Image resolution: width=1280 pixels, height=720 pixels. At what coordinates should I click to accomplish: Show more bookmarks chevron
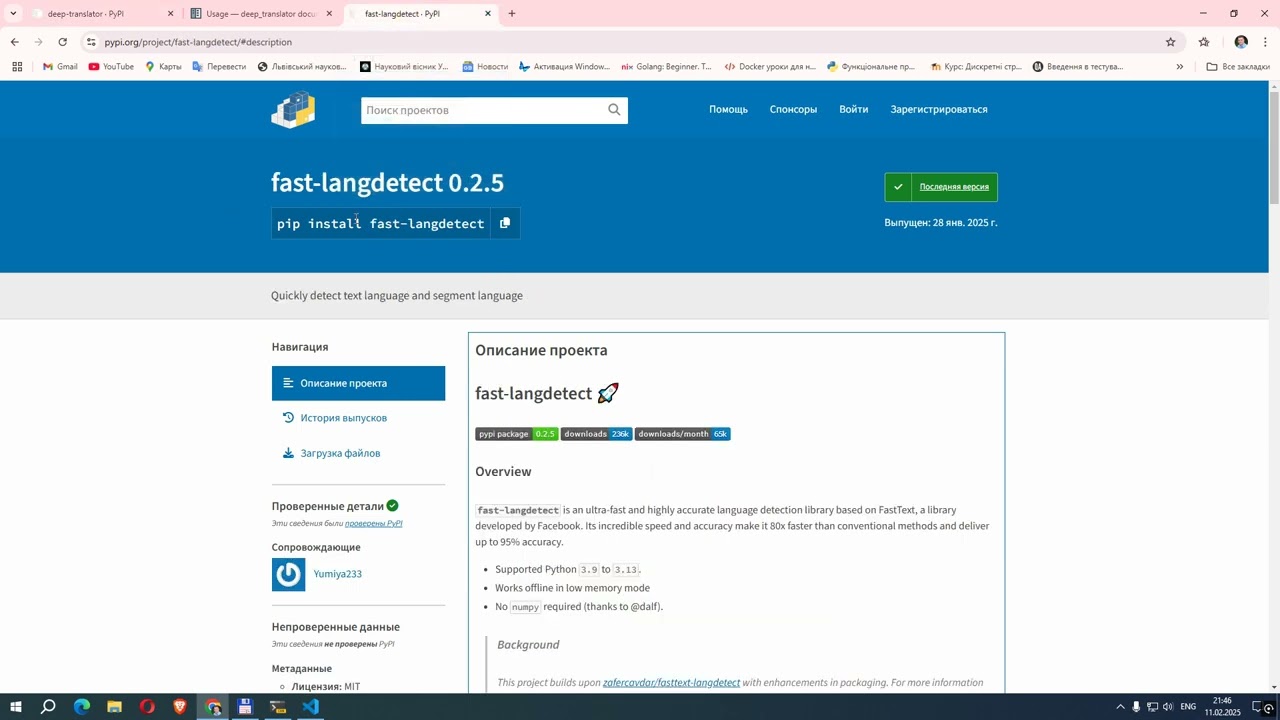[x=1180, y=67]
